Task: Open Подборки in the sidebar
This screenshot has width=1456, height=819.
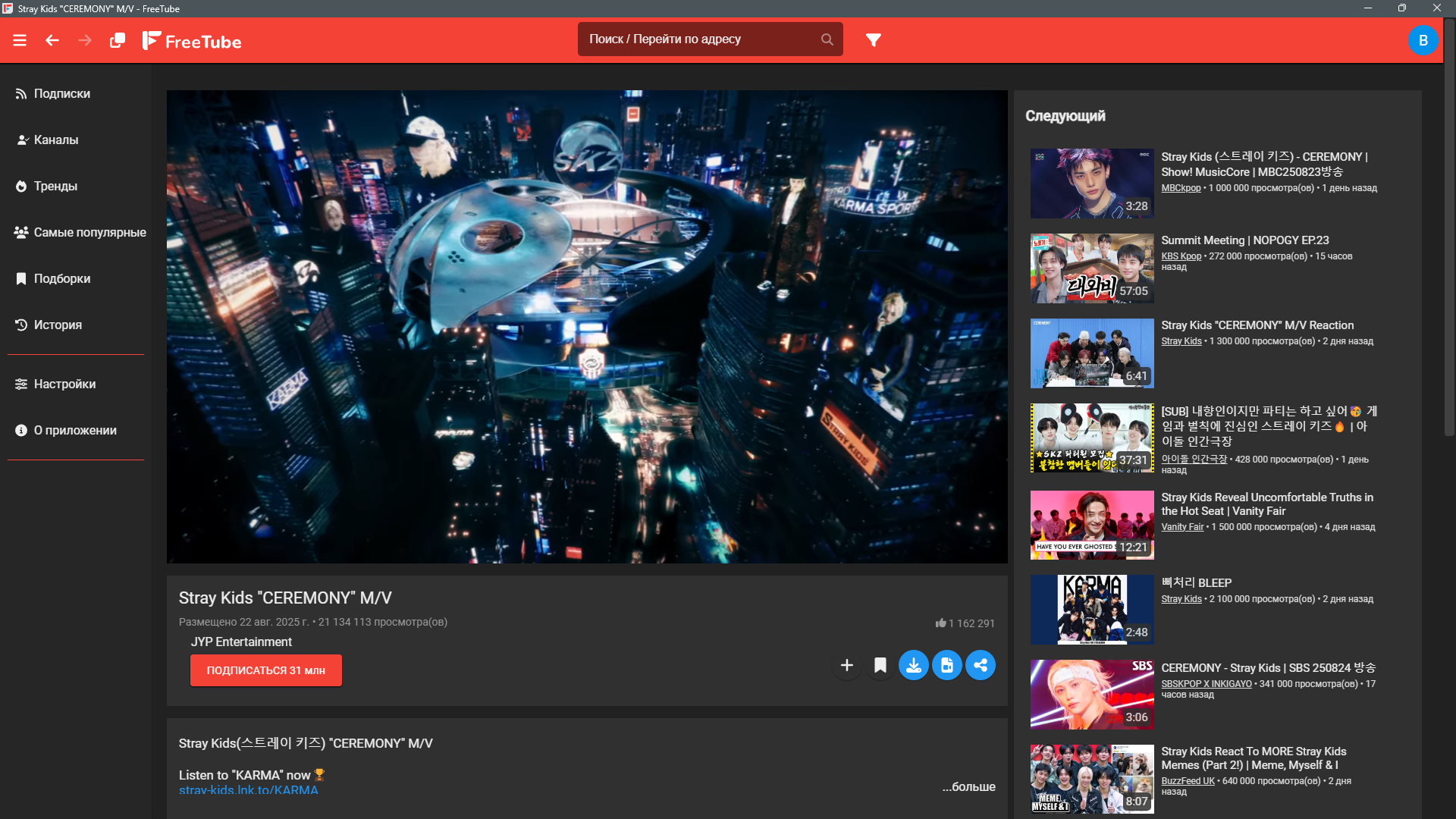Action: coord(76,278)
